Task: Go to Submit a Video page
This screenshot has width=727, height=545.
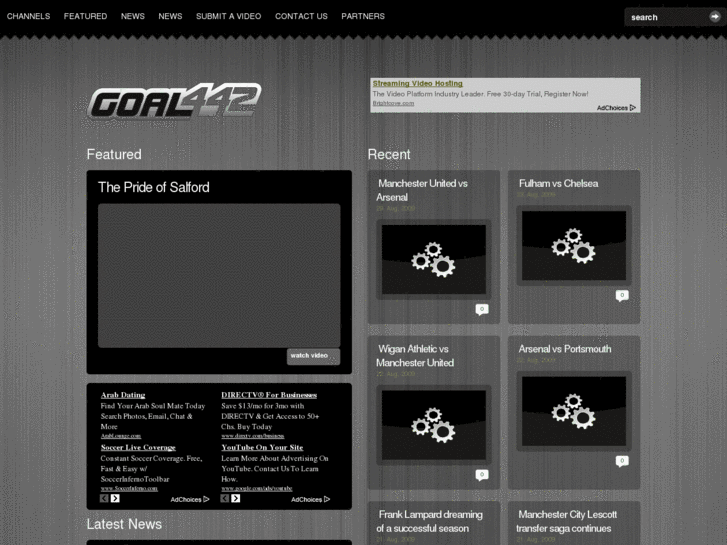Action: pos(229,16)
